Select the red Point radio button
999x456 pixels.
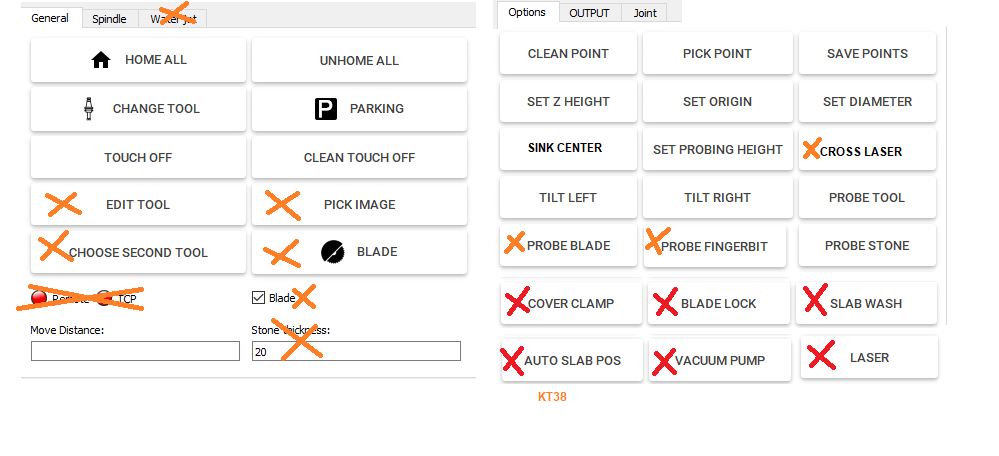pos(39,298)
